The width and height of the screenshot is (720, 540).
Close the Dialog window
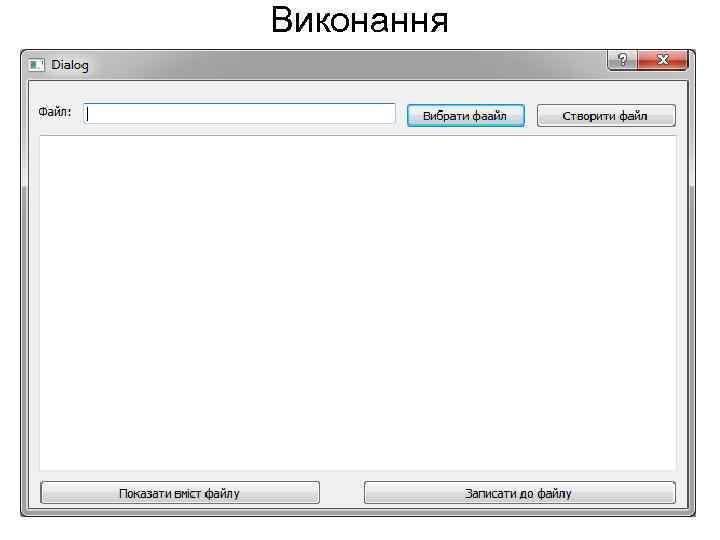tap(663, 60)
